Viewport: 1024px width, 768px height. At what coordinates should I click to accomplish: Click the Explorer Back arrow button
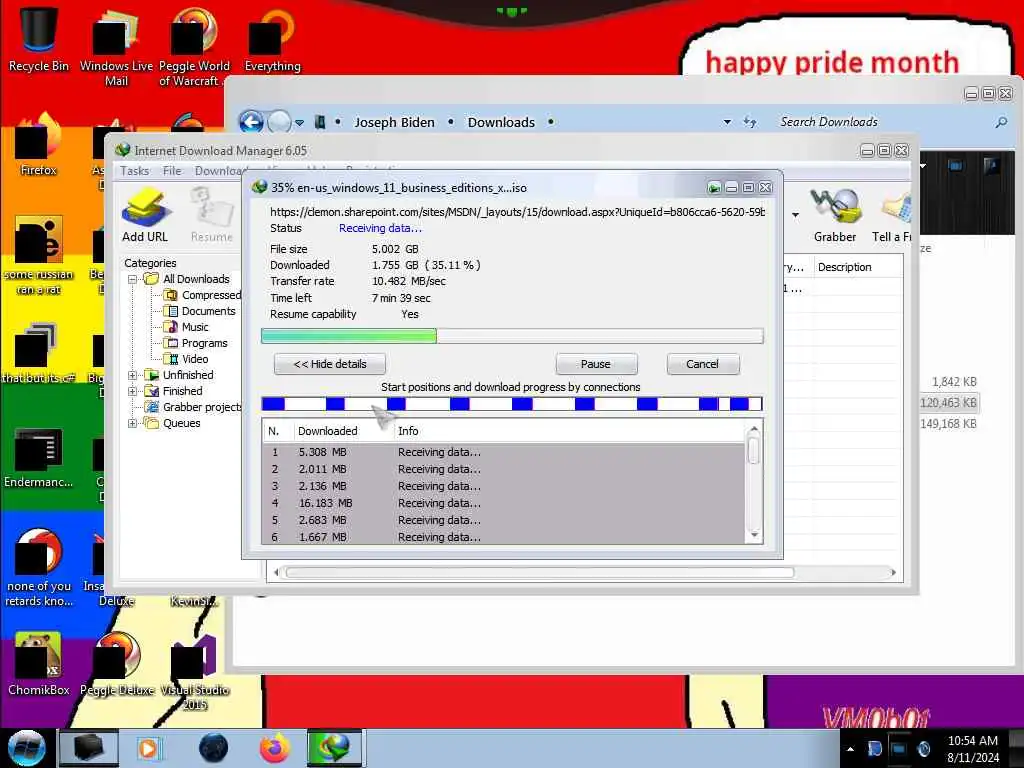[251, 122]
